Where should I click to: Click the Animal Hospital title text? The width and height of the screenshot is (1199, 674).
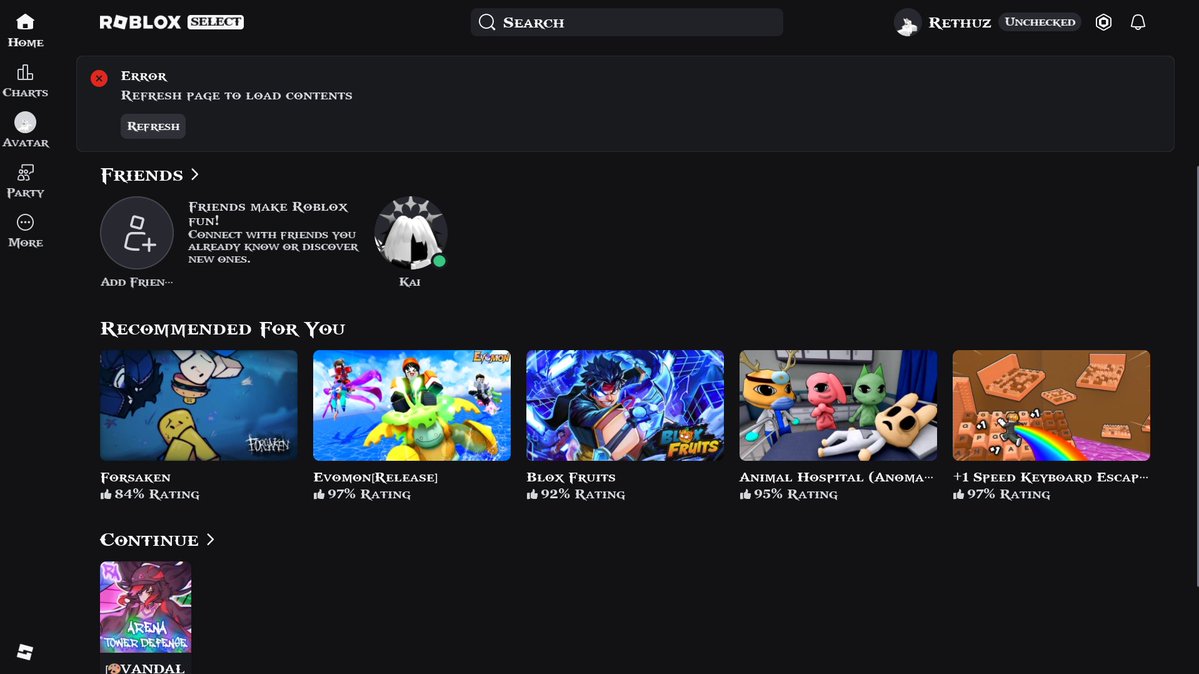836,477
